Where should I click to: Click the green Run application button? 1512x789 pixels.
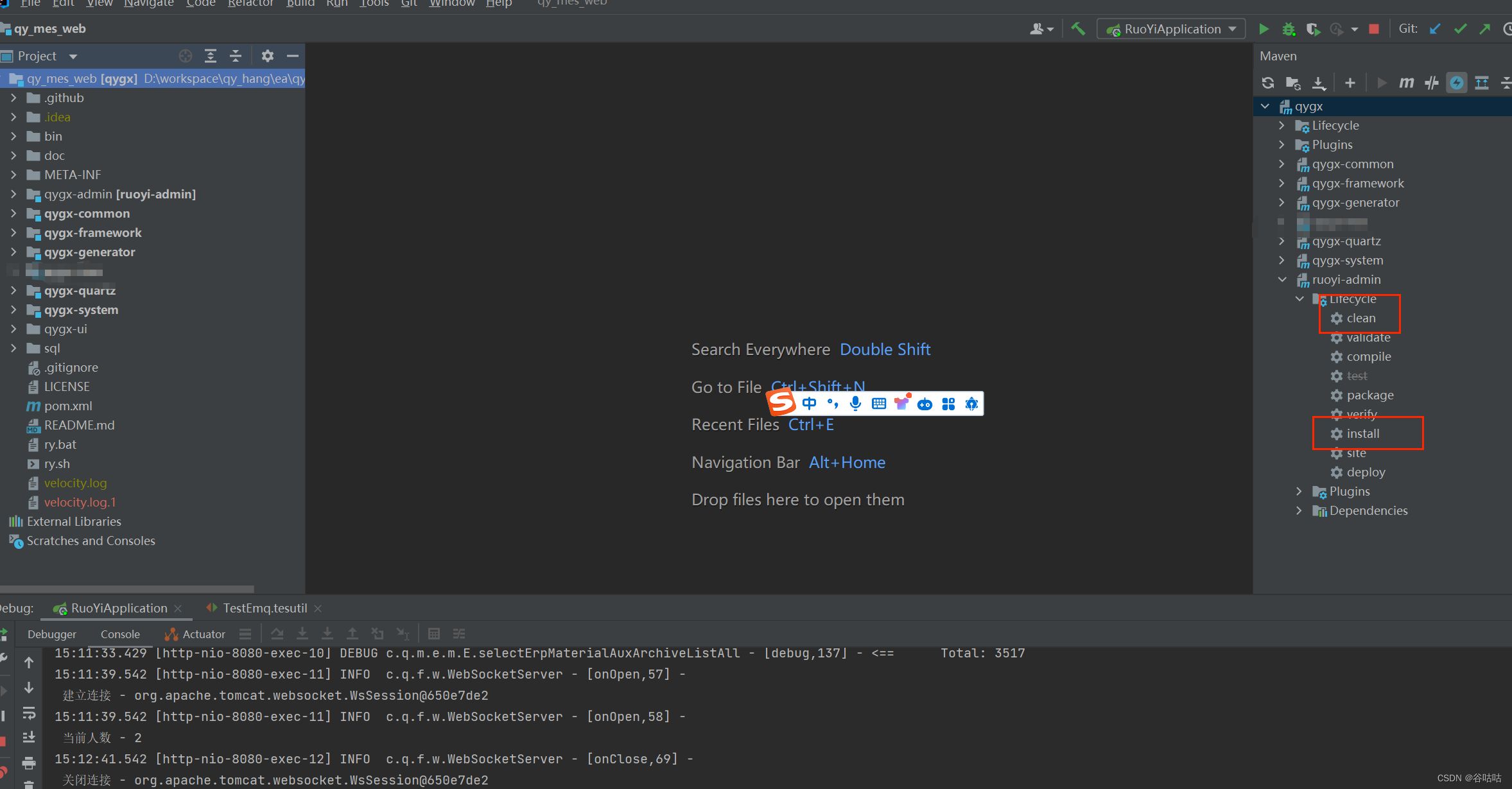coord(1264,29)
